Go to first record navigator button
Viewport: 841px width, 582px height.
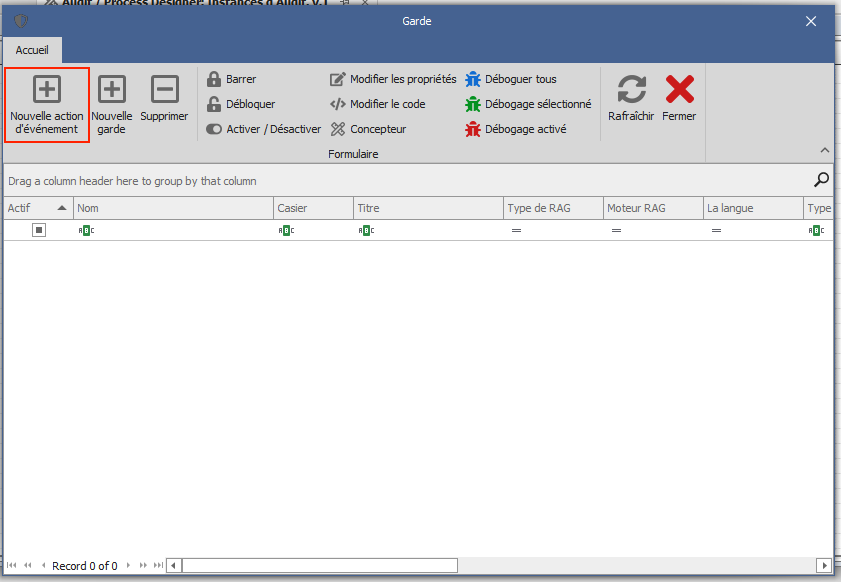[x=12, y=565]
